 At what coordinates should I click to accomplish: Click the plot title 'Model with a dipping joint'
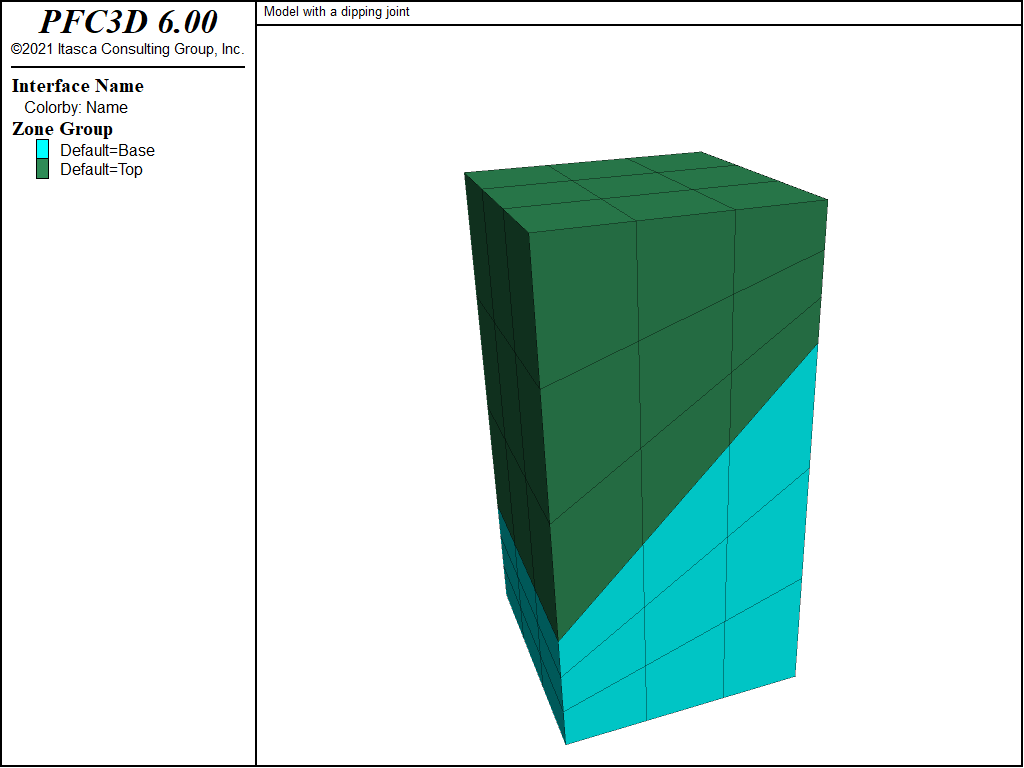click(x=336, y=12)
